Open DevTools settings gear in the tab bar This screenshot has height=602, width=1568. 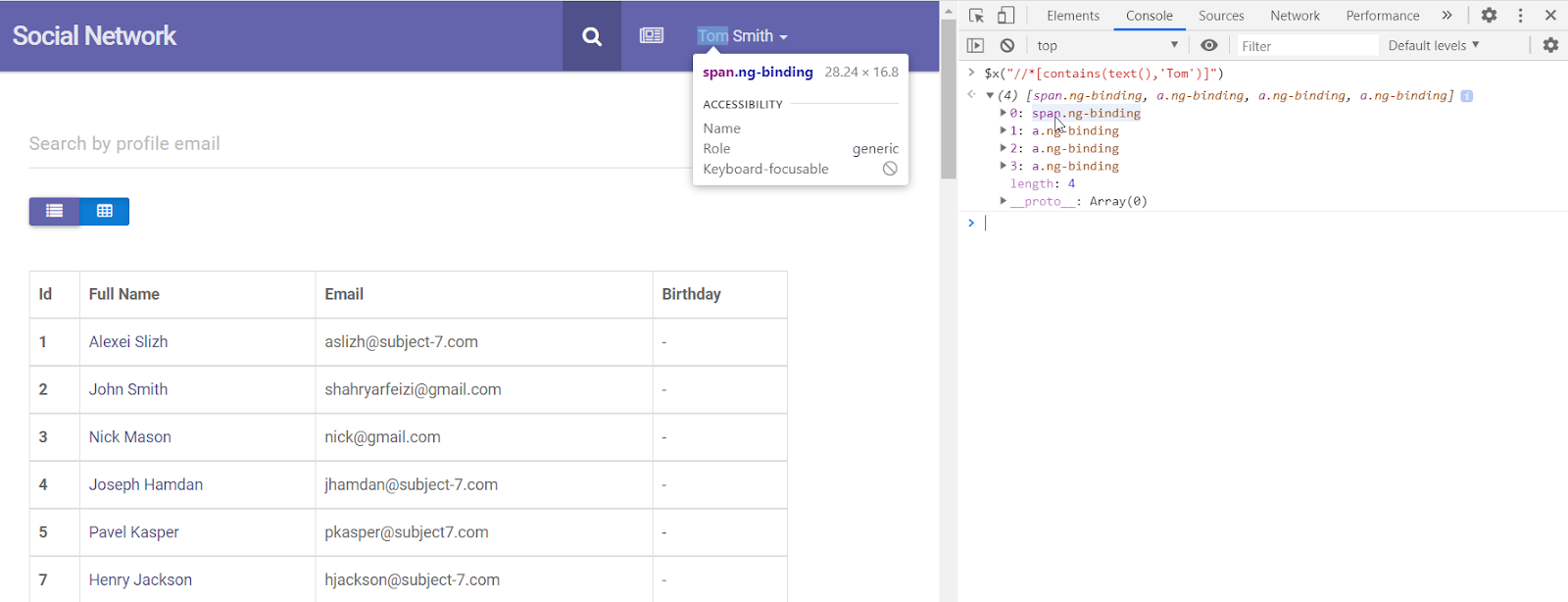click(1489, 16)
